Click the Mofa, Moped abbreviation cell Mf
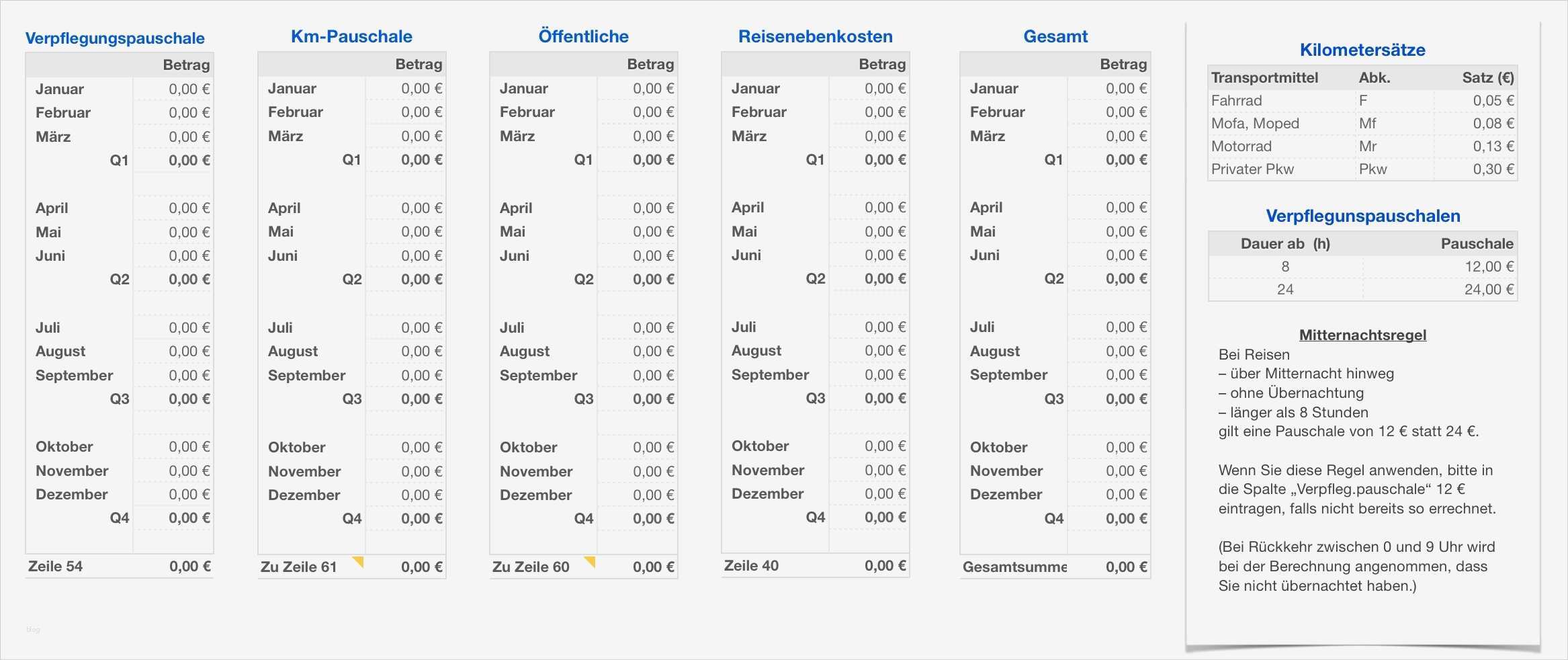 pos(1367,124)
